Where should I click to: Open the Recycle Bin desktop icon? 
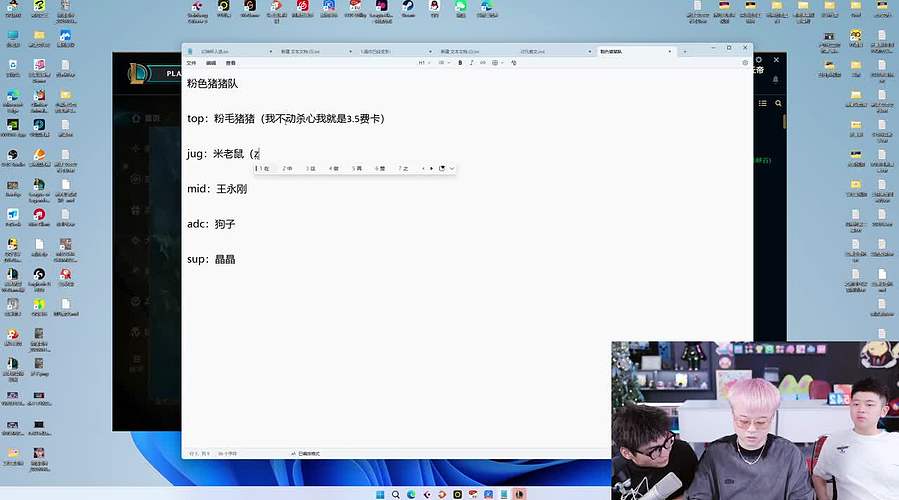(13, 68)
